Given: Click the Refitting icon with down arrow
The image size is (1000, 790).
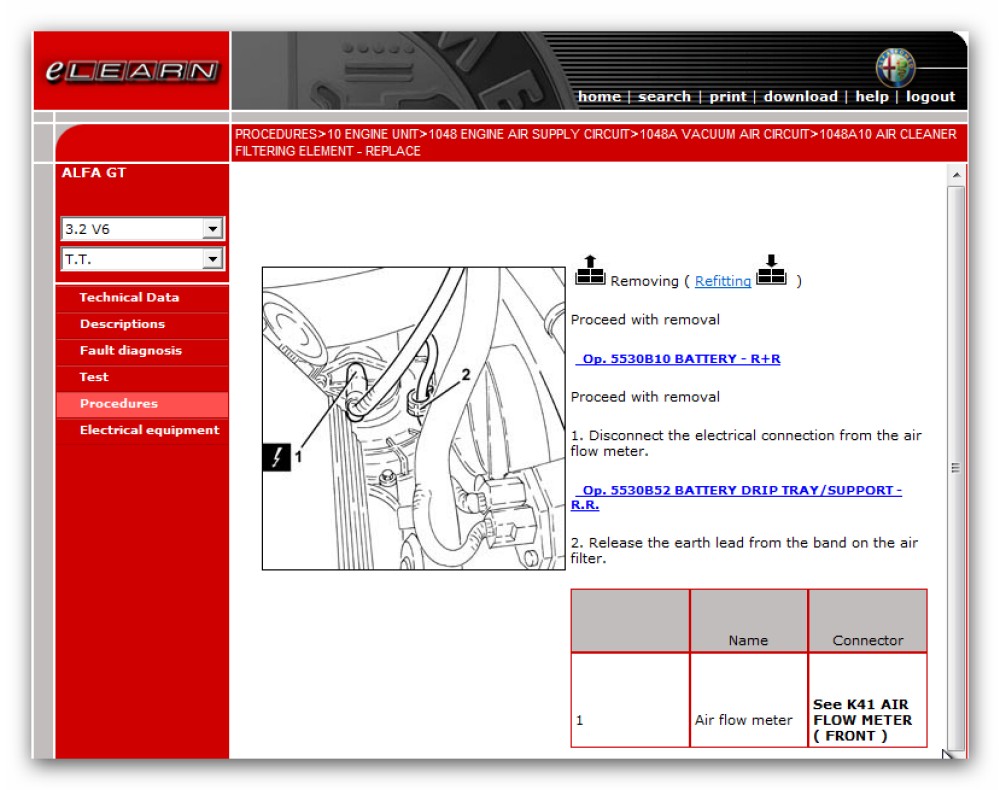Looking at the screenshot, I should click(771, 272).
